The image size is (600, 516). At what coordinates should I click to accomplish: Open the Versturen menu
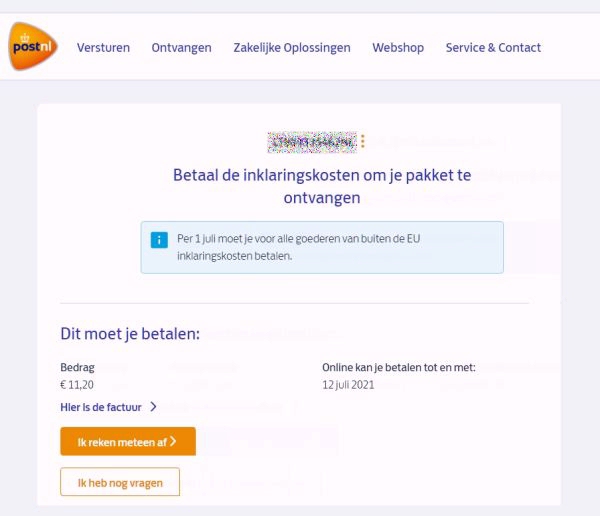click(x=103, y=47)
